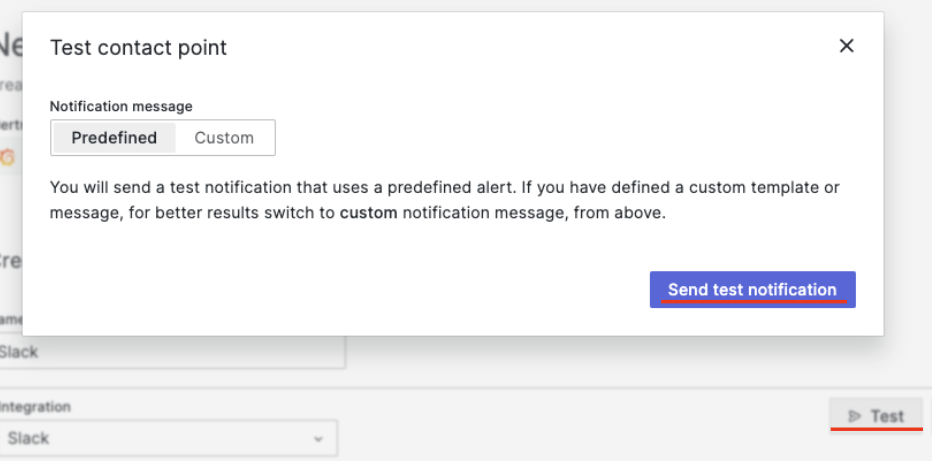Select the Predefined notification message option
932x461 pixels.
click(x=114, y=138)
